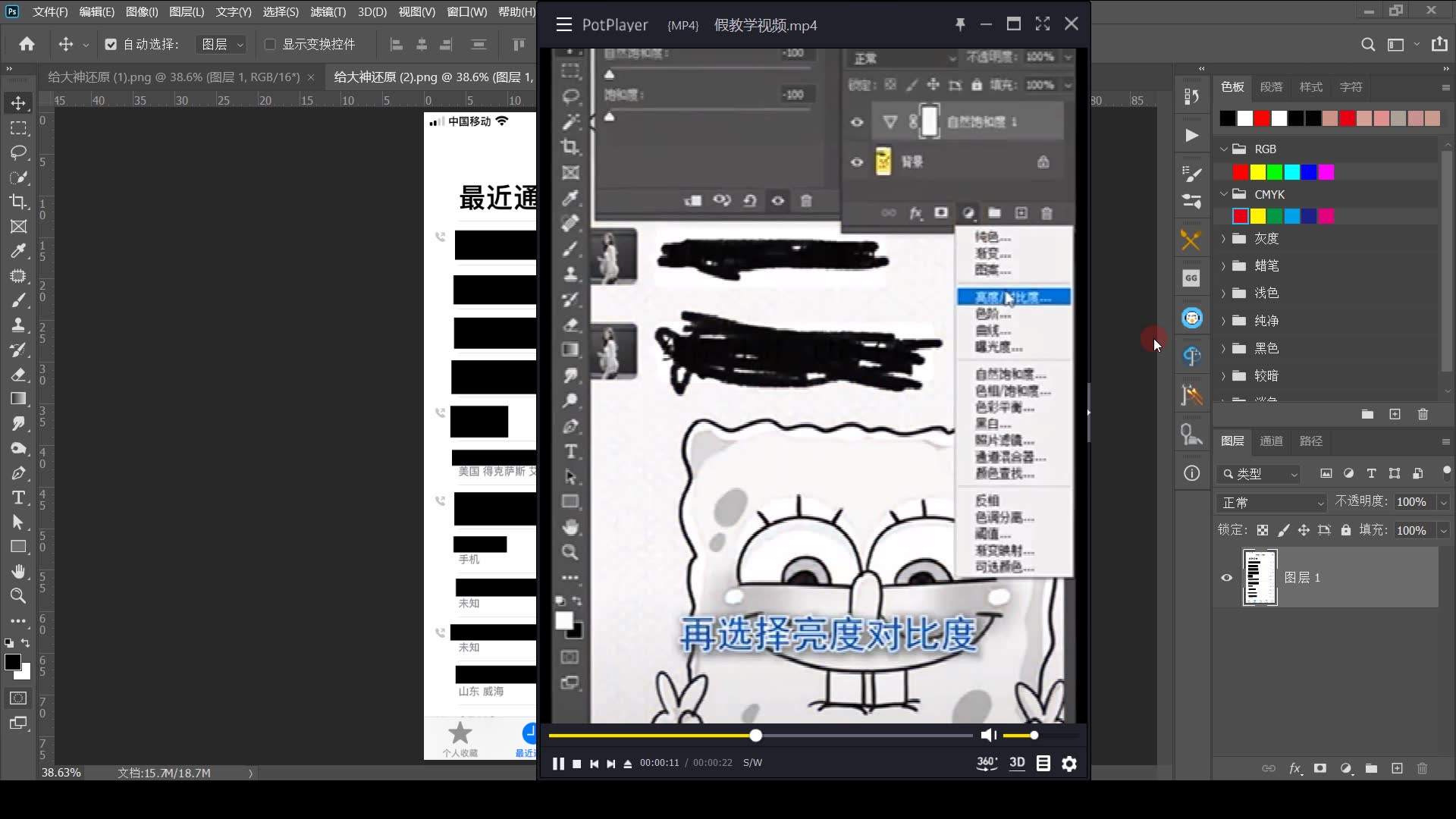Toggle PotPlayer 360 video mode

(987, 763)
